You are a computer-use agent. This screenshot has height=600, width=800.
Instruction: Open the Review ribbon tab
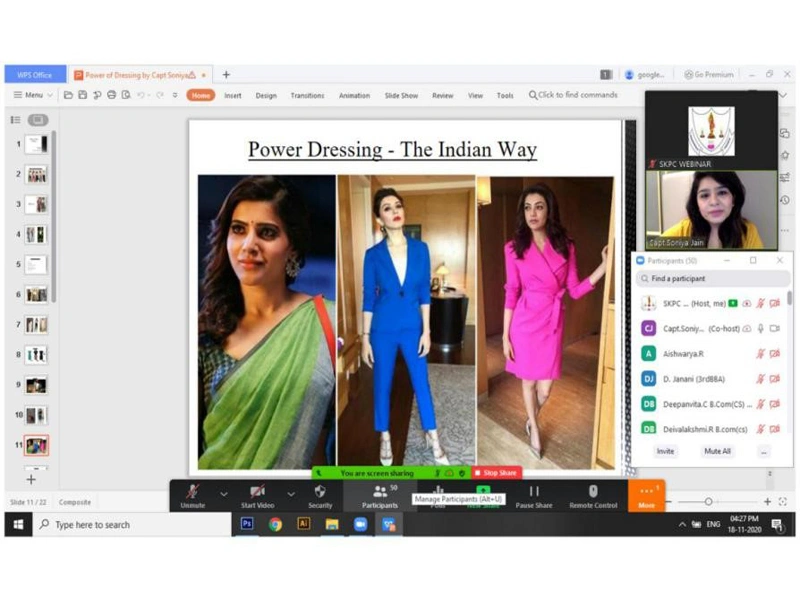442,95
